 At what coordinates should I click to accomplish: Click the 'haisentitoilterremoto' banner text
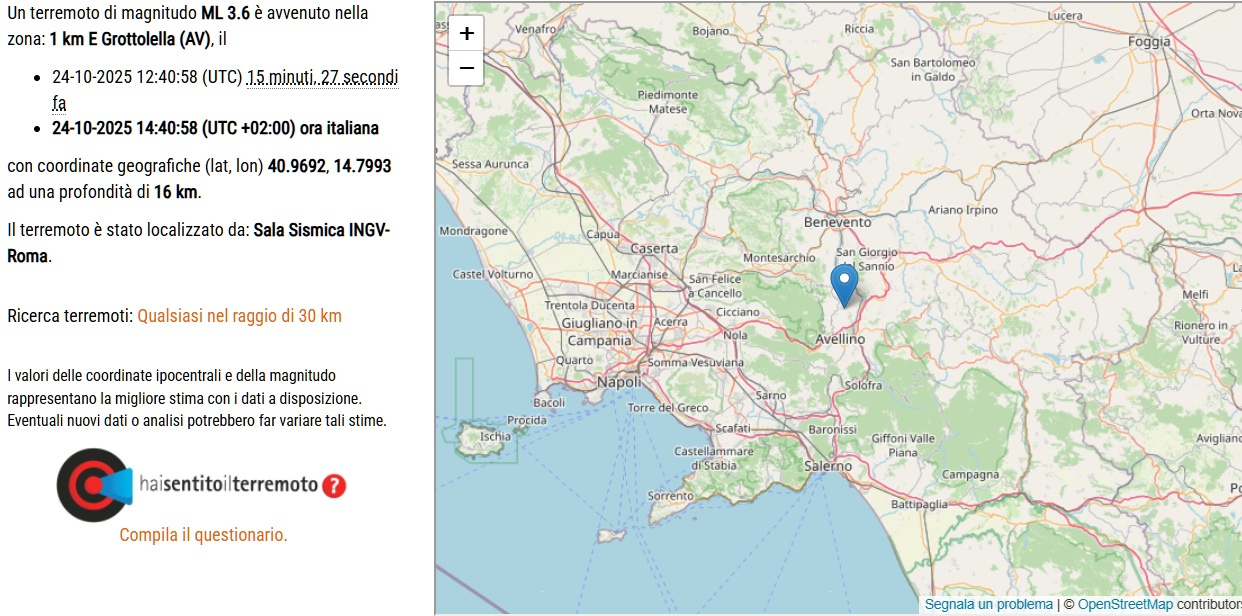click(x=229, y=485)
